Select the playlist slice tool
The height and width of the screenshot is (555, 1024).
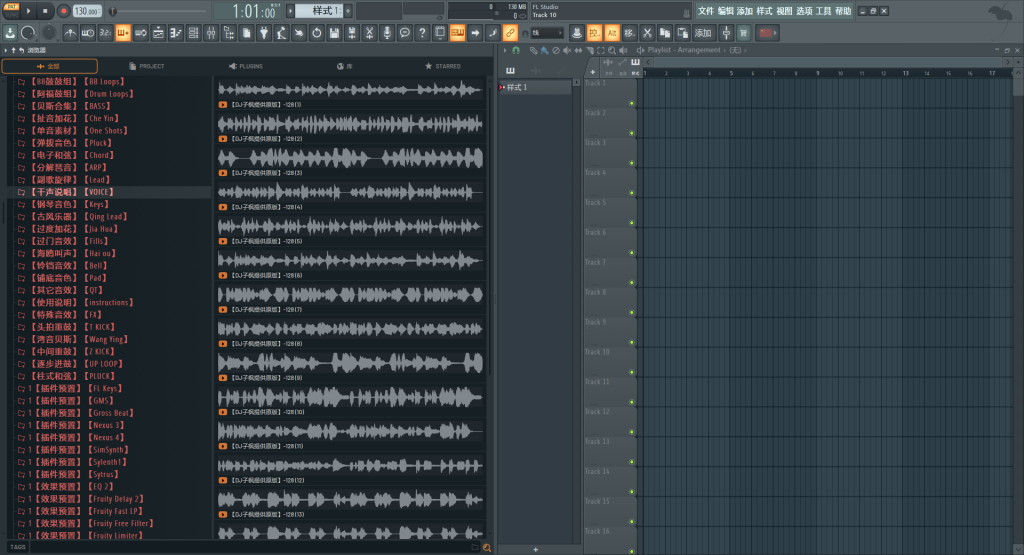coord(590,50)
